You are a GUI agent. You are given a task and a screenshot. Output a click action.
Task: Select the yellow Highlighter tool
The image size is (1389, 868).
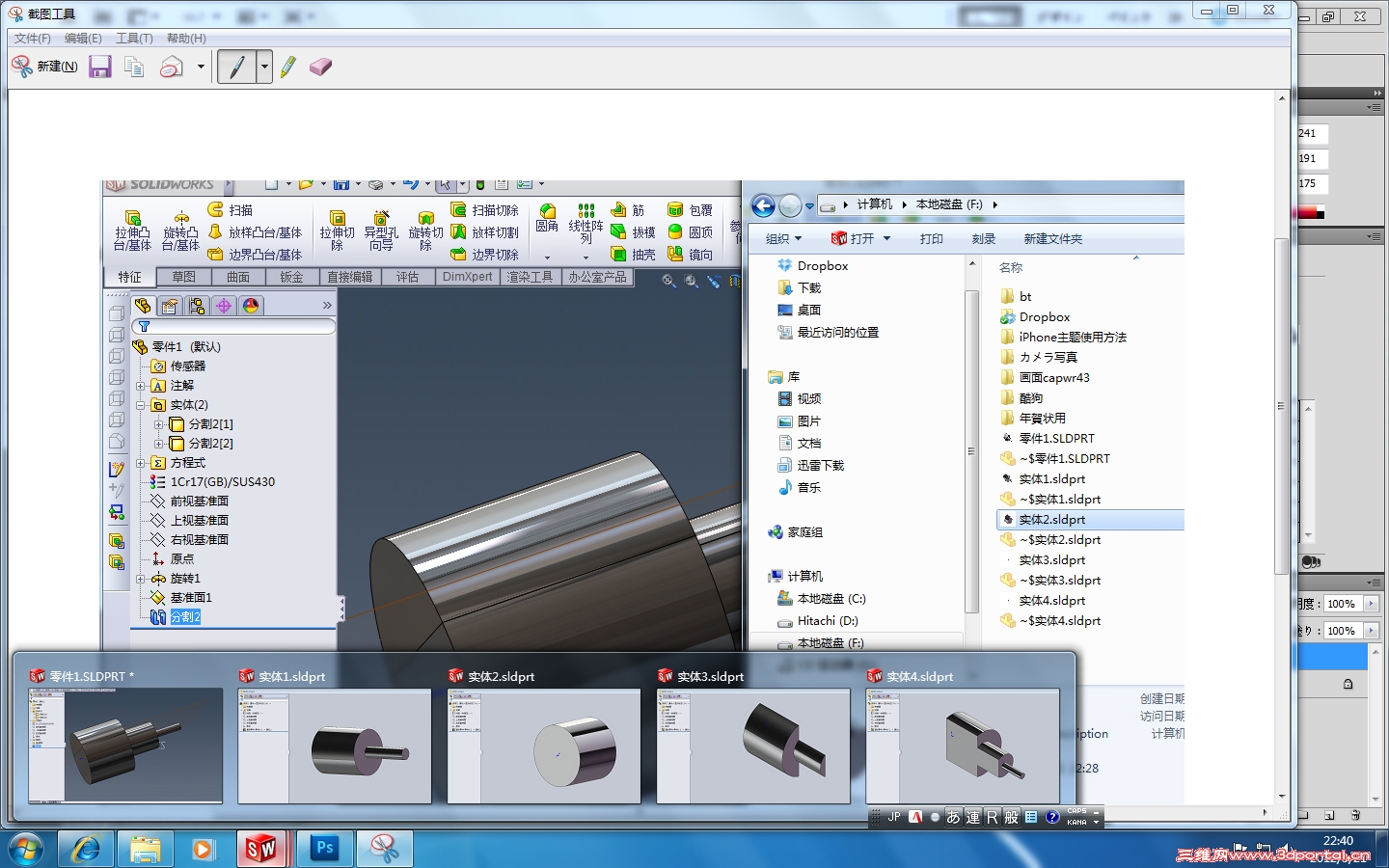pyautogui.click(x=288, y=67)
